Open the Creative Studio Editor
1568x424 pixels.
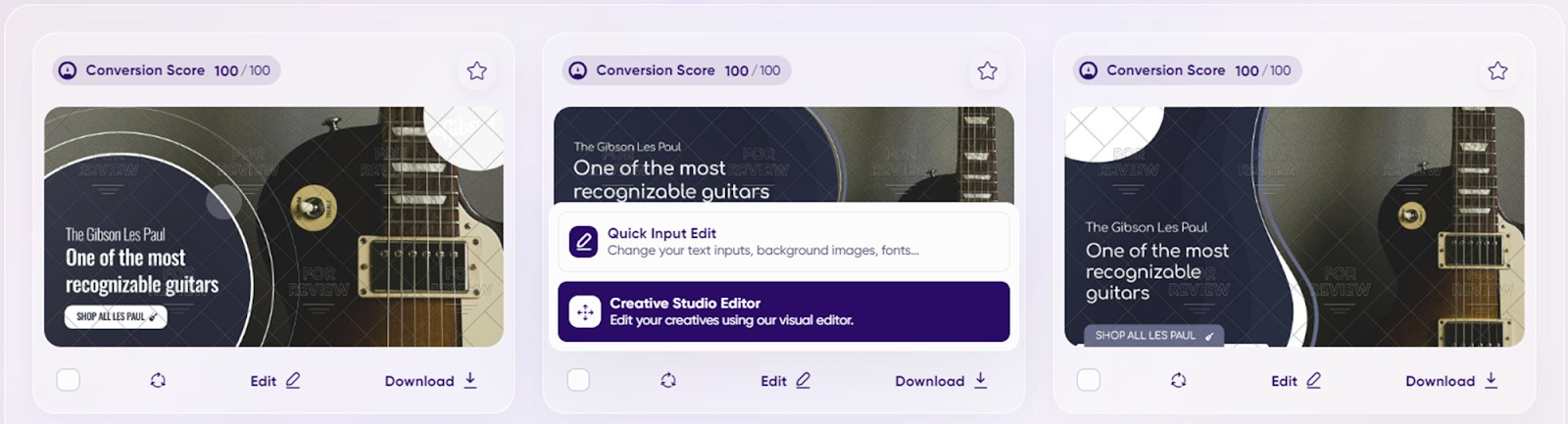783,311
